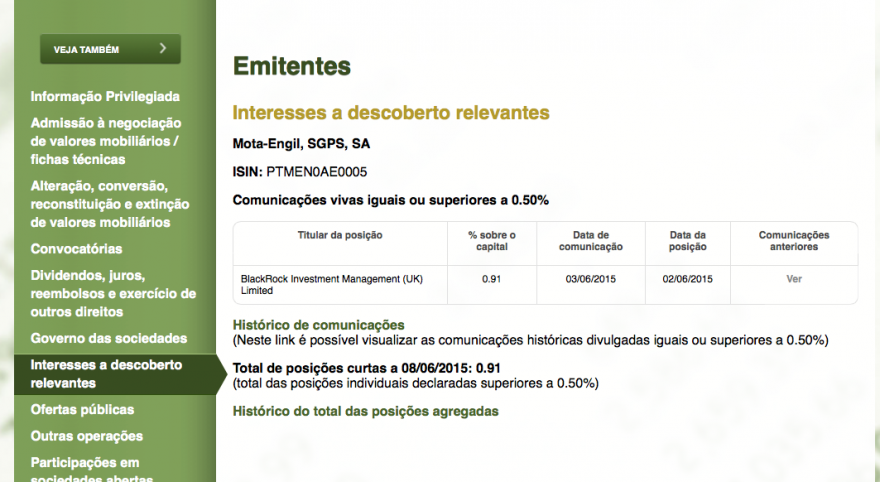Viewport: 880px width, 482px height.
Task: Click the Comunicações anteriores header
Action: coord(794,241)
